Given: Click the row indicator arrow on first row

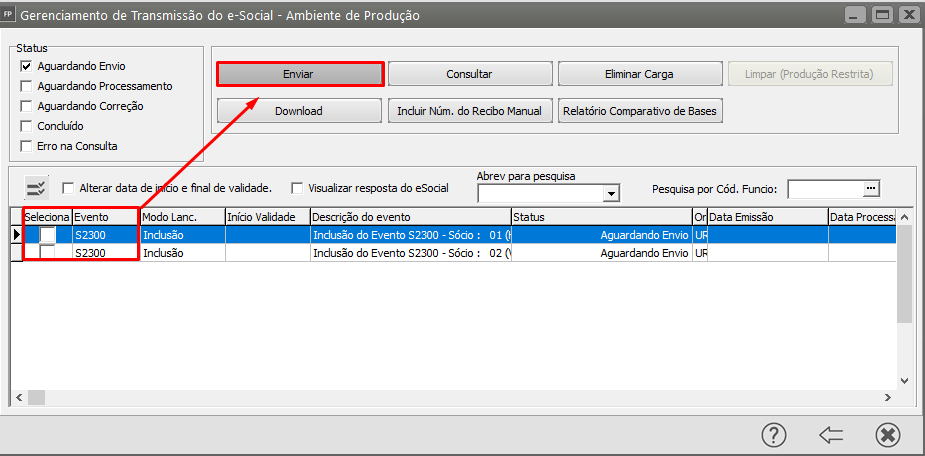Looking at the screenshot, I should 16,235.
